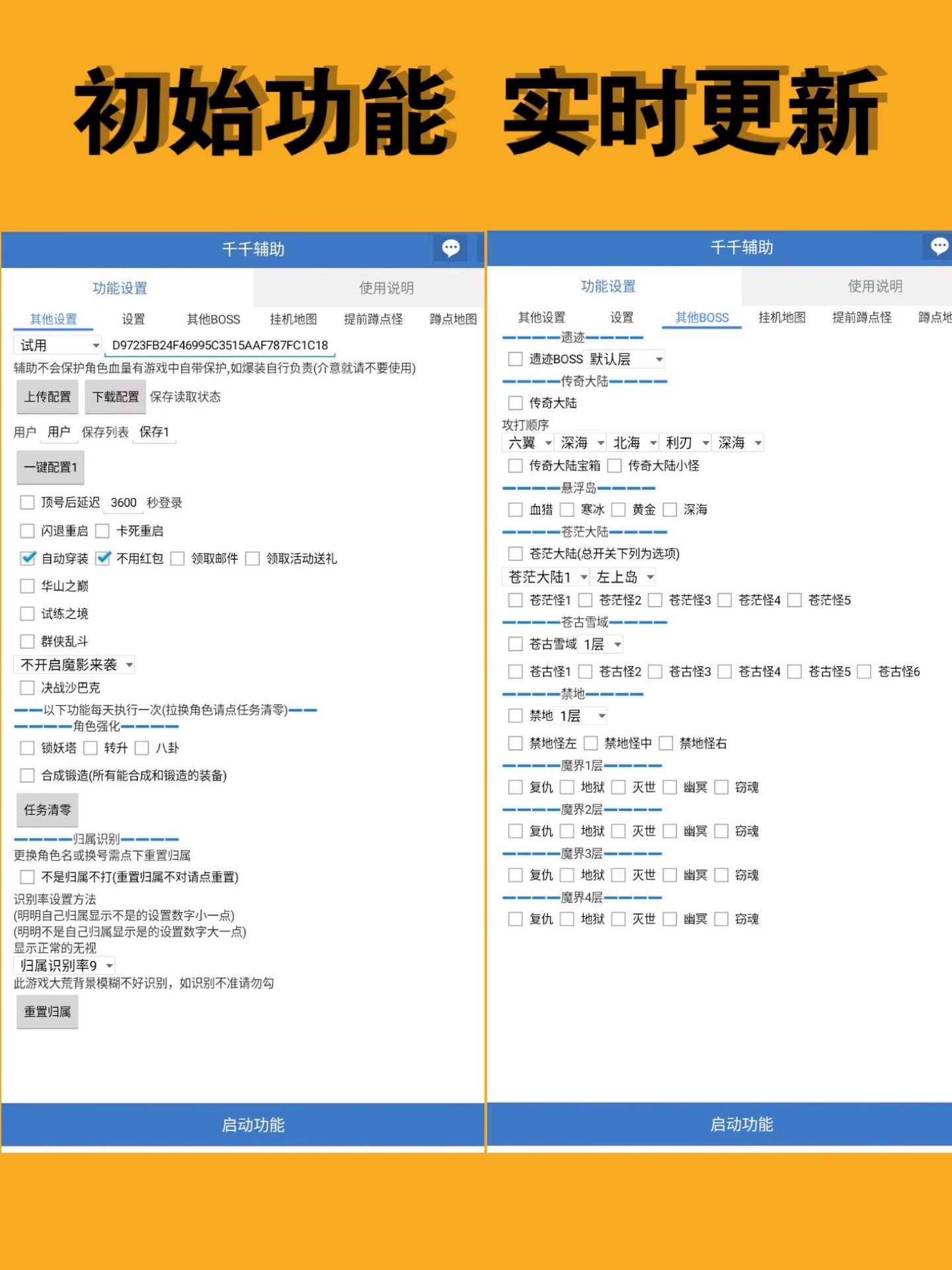Enable 传奇大陆宝箱 checkbox

pyautogui.click(x=516, y=466)
